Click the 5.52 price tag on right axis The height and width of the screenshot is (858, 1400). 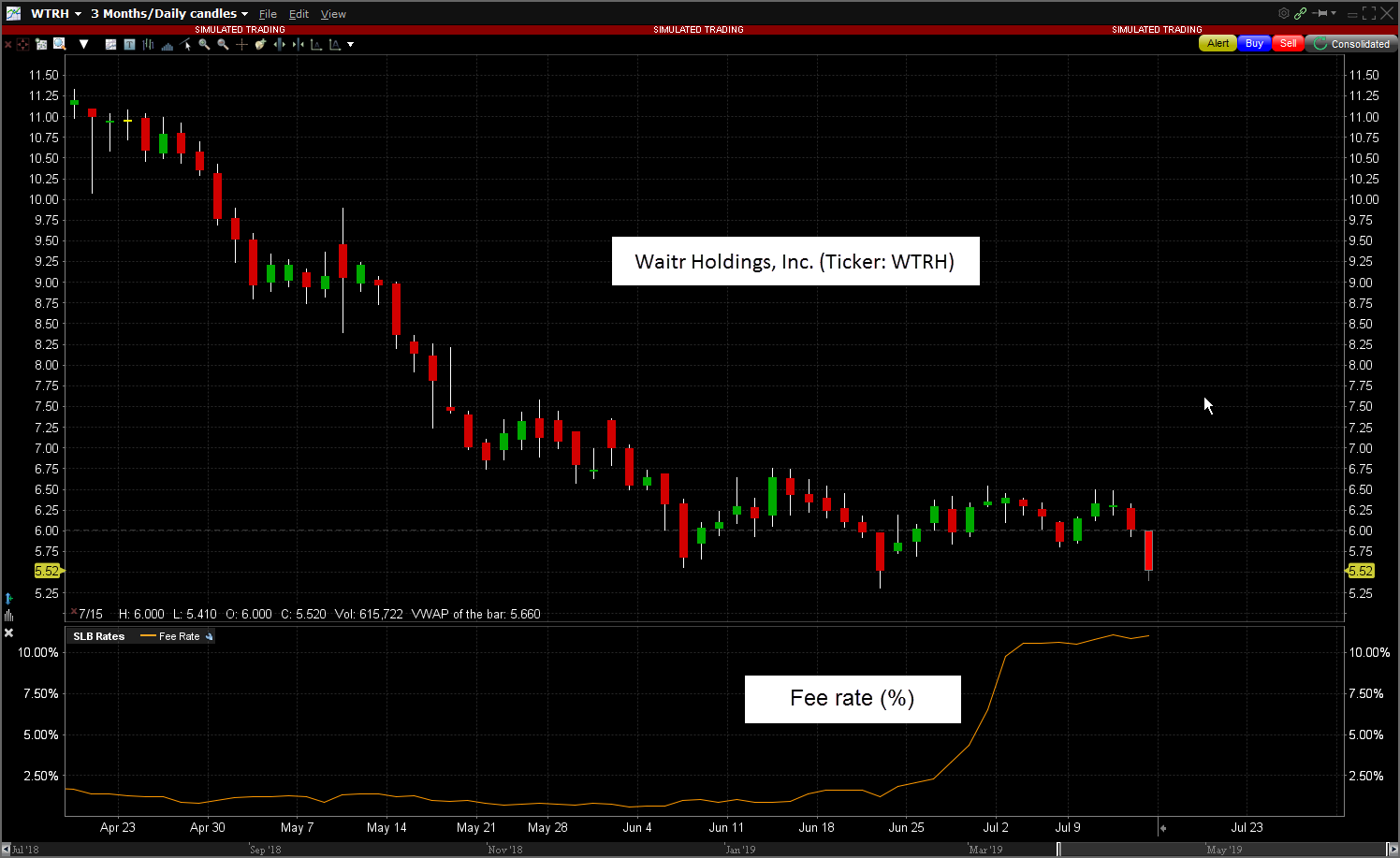1360,571
